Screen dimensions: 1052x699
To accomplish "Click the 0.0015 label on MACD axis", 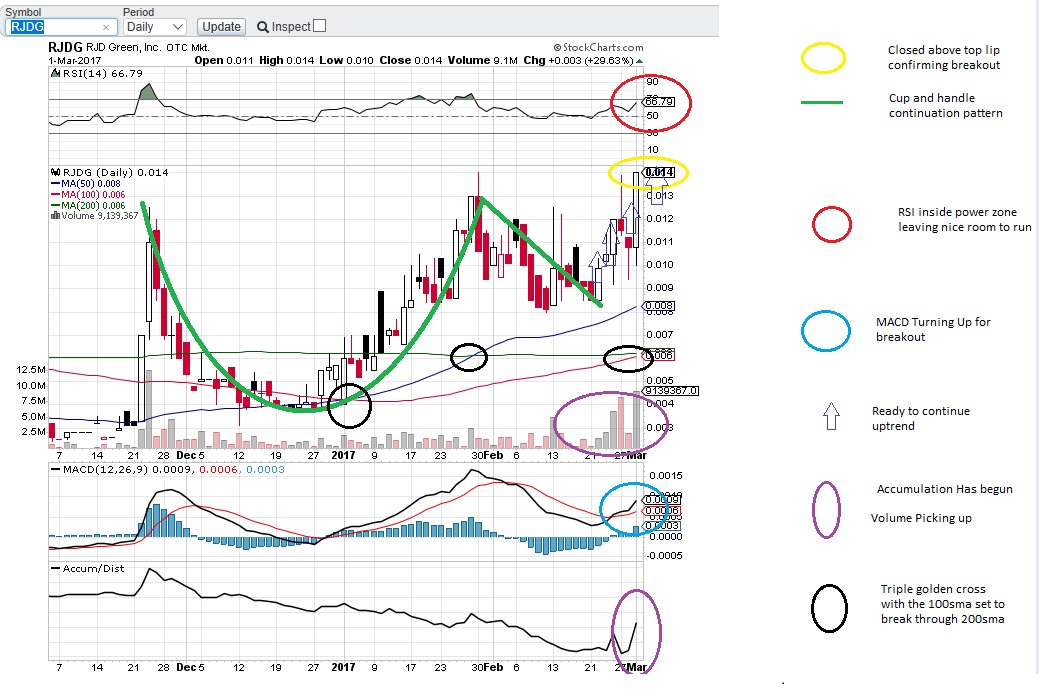I will click(666, 476).
